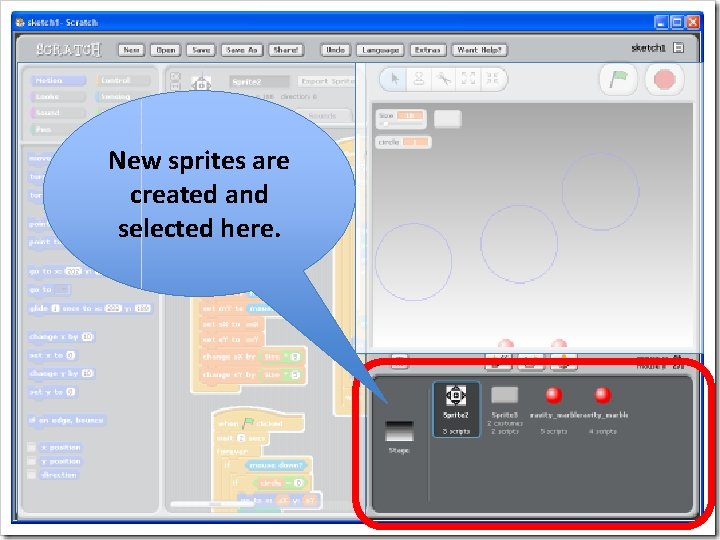The height and width of the screenshot is (540, 720).
Task: Click the 'if on edge, bounce' block
Action: [67, 420]
